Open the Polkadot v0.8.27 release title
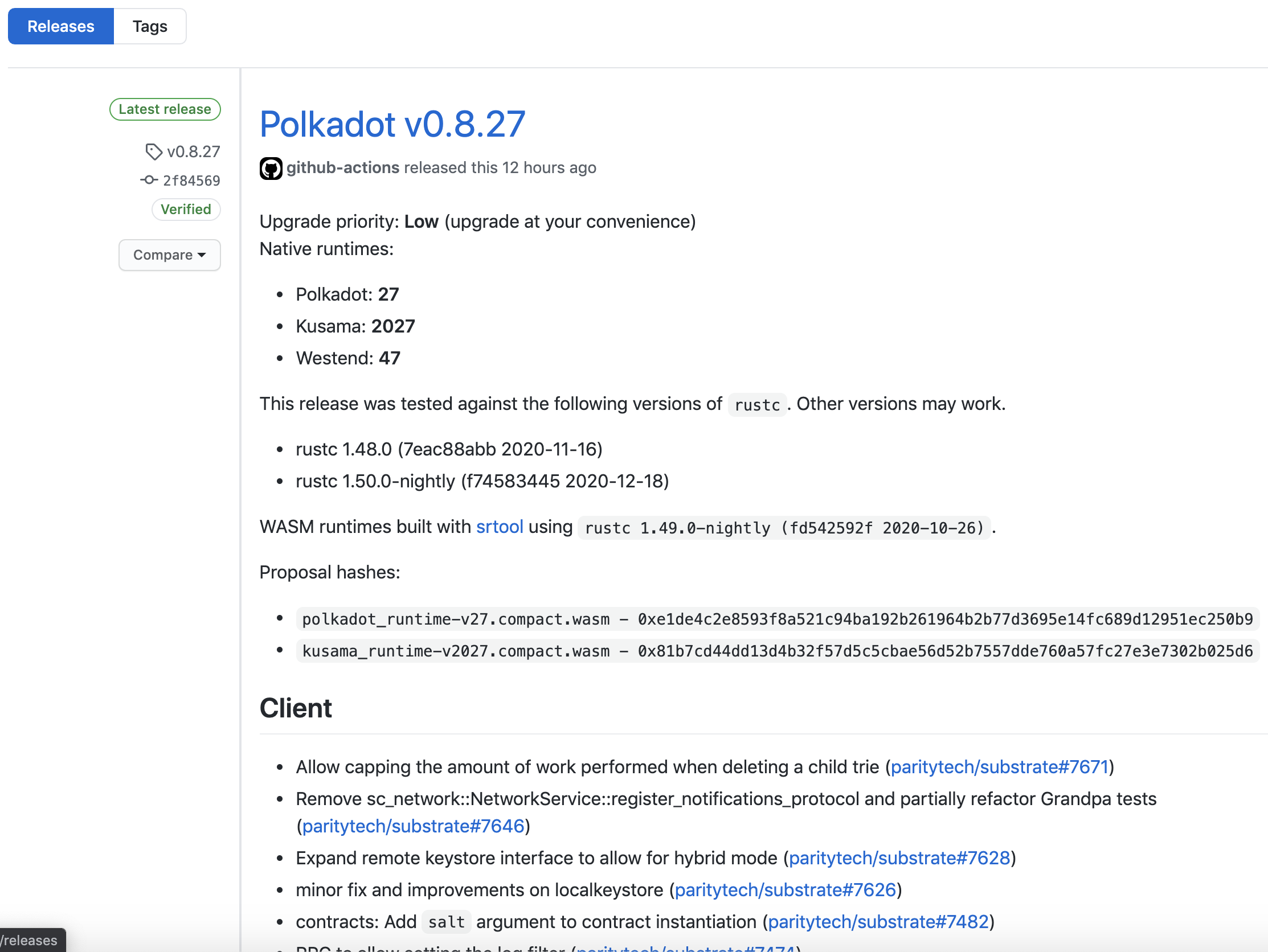The width and height of the screenshot is (1268, 952). point(392,124)
